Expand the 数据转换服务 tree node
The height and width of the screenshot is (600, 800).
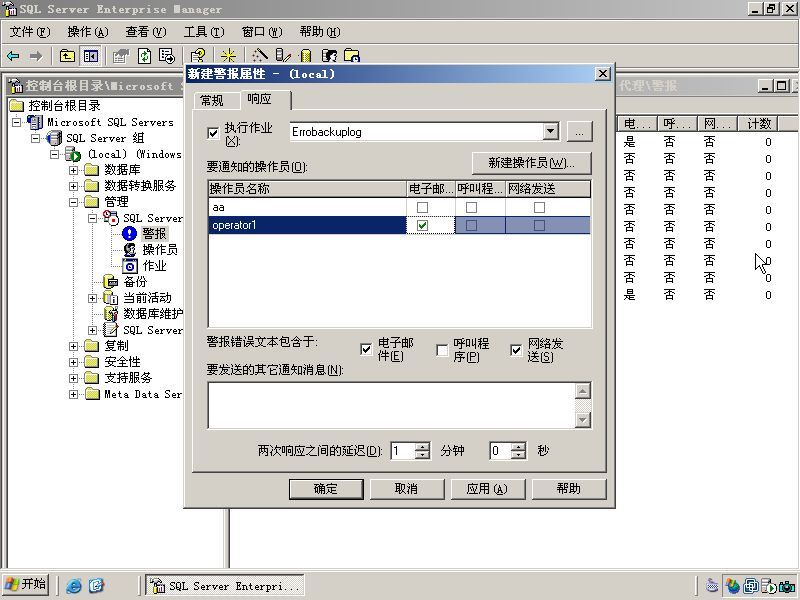[x=73, y=186]
